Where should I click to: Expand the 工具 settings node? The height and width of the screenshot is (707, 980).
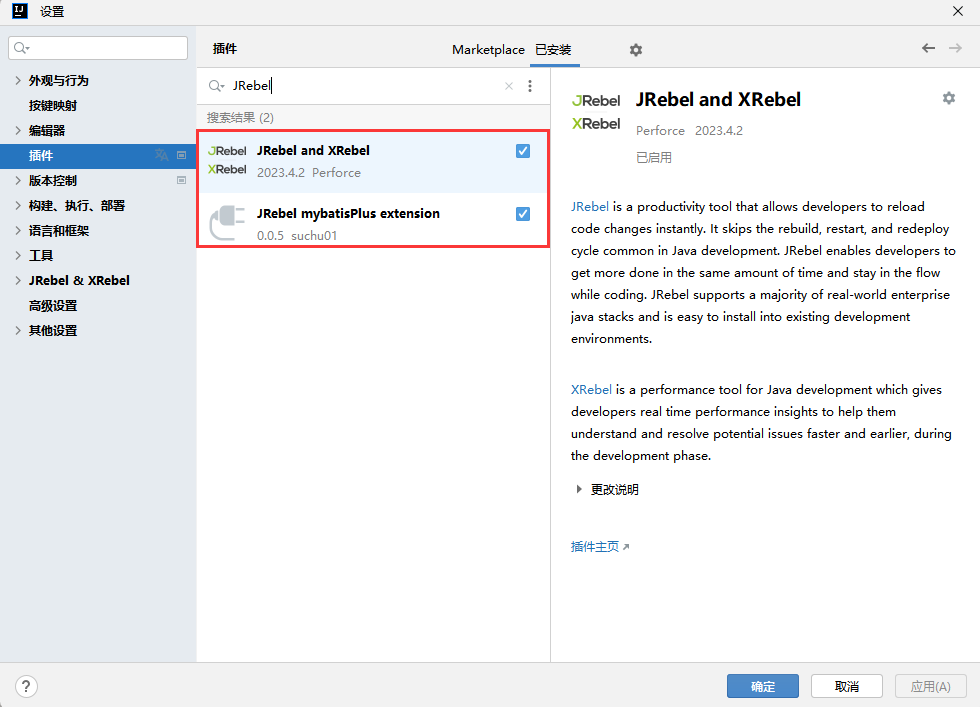point(18,256)
